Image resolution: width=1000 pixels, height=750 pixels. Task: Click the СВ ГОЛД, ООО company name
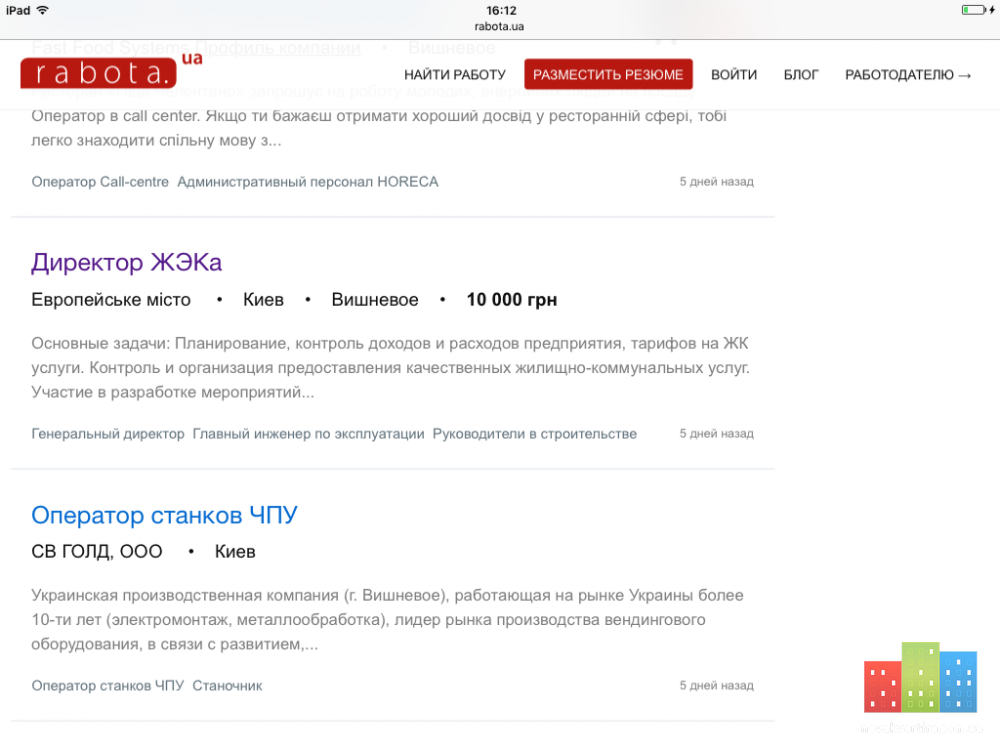(97, 552)
